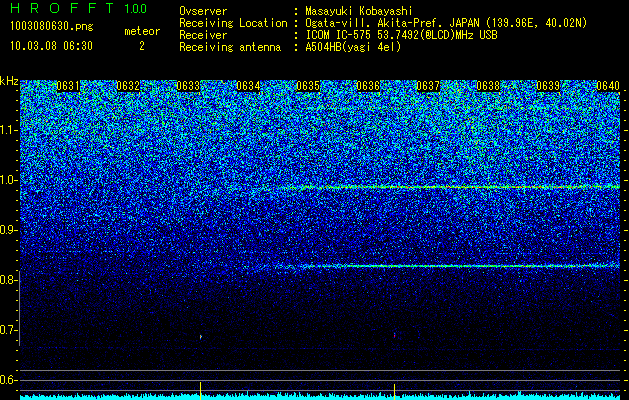Click the meteor count value 2
Viewport: 629px width, 400px height.
142,46
